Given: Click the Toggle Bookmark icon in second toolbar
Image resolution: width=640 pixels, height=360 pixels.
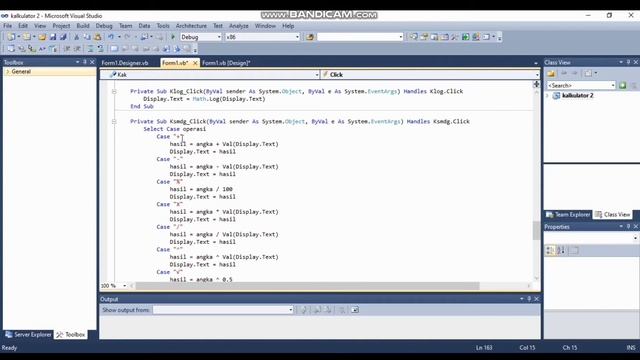Looking at the screenshot, I should pos(114,49).
